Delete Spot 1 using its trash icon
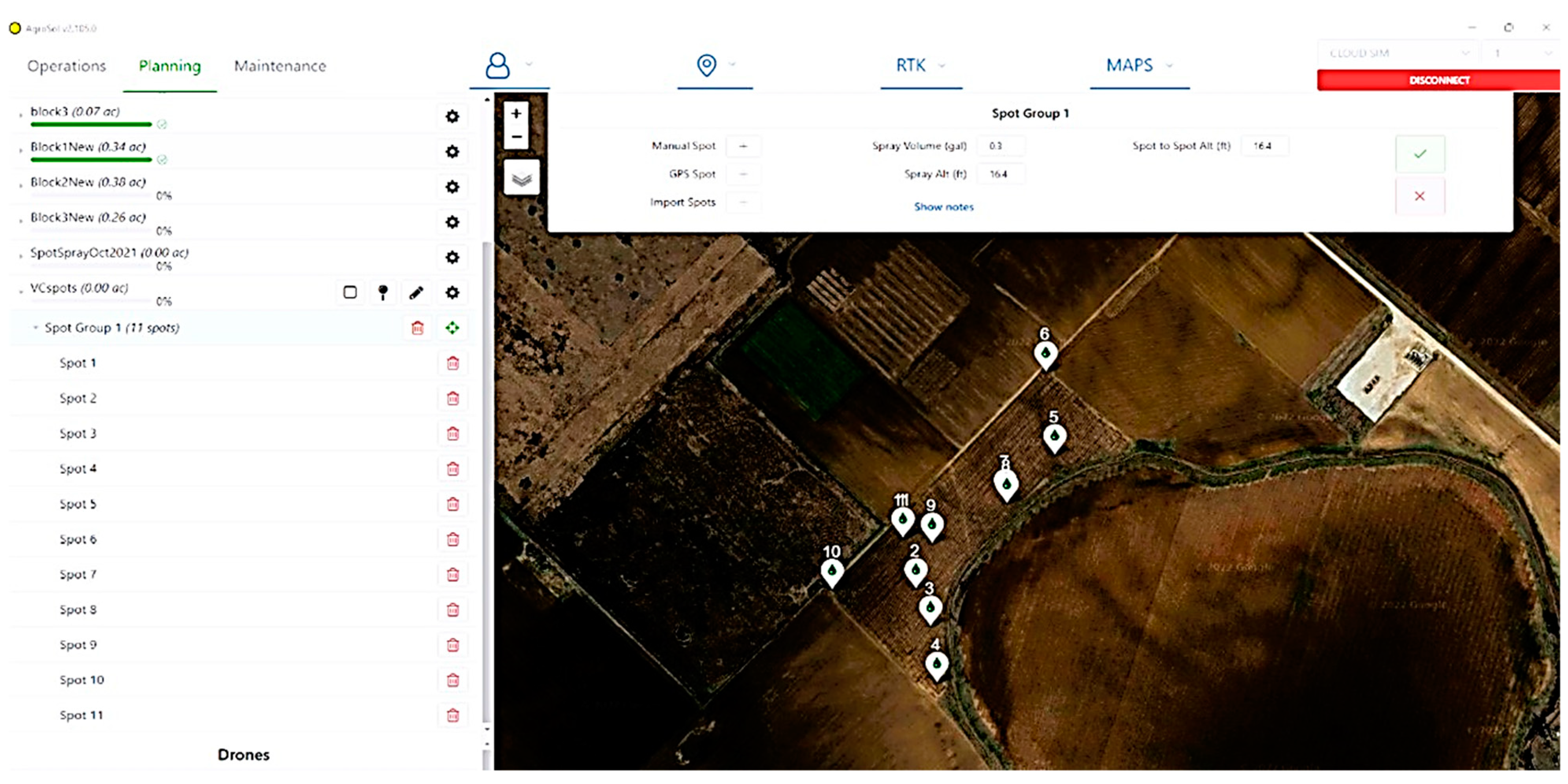 pyautogui.click(x=452, y=364)
